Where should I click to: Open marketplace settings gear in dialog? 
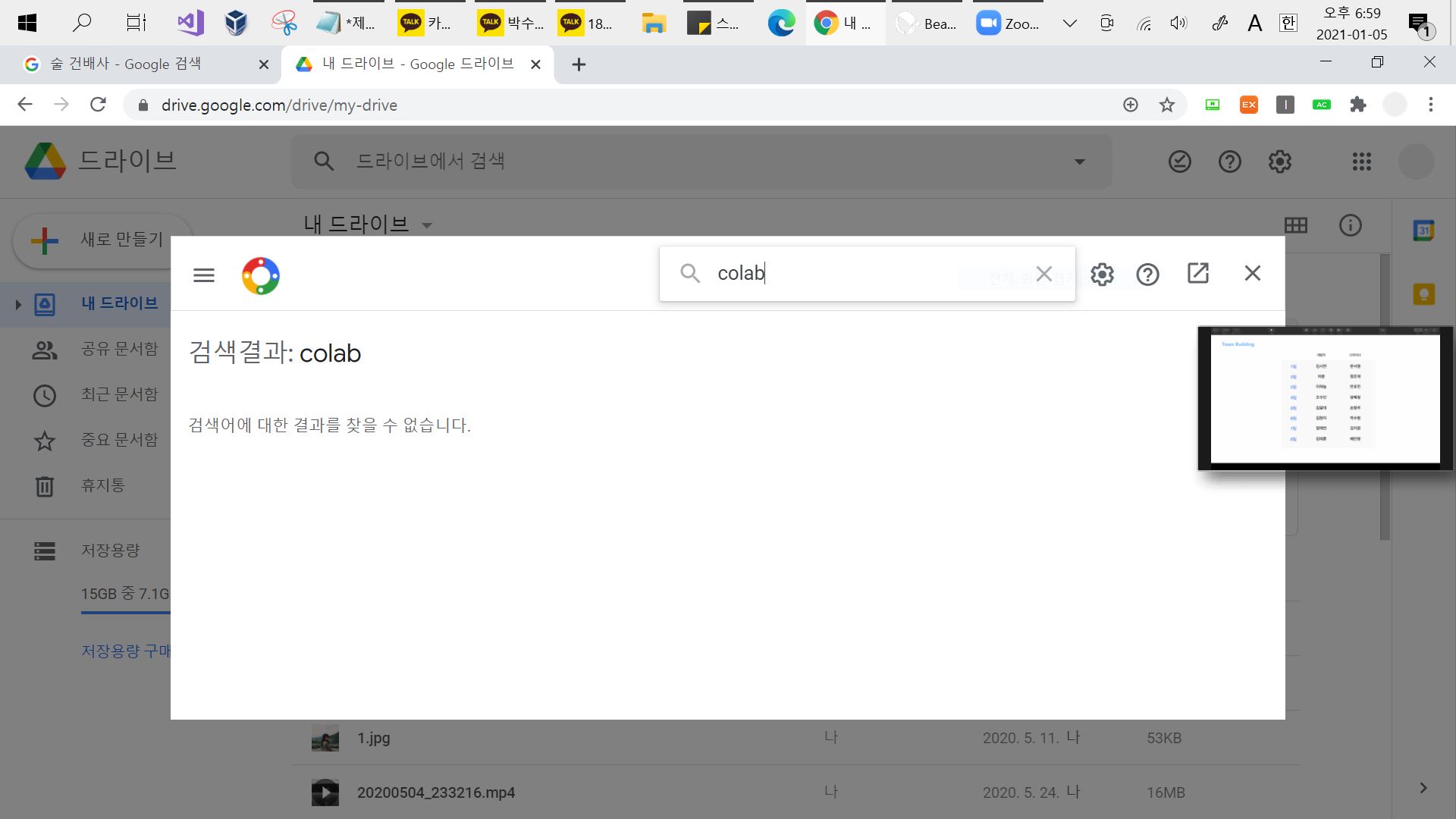(x=1102, y=275)
